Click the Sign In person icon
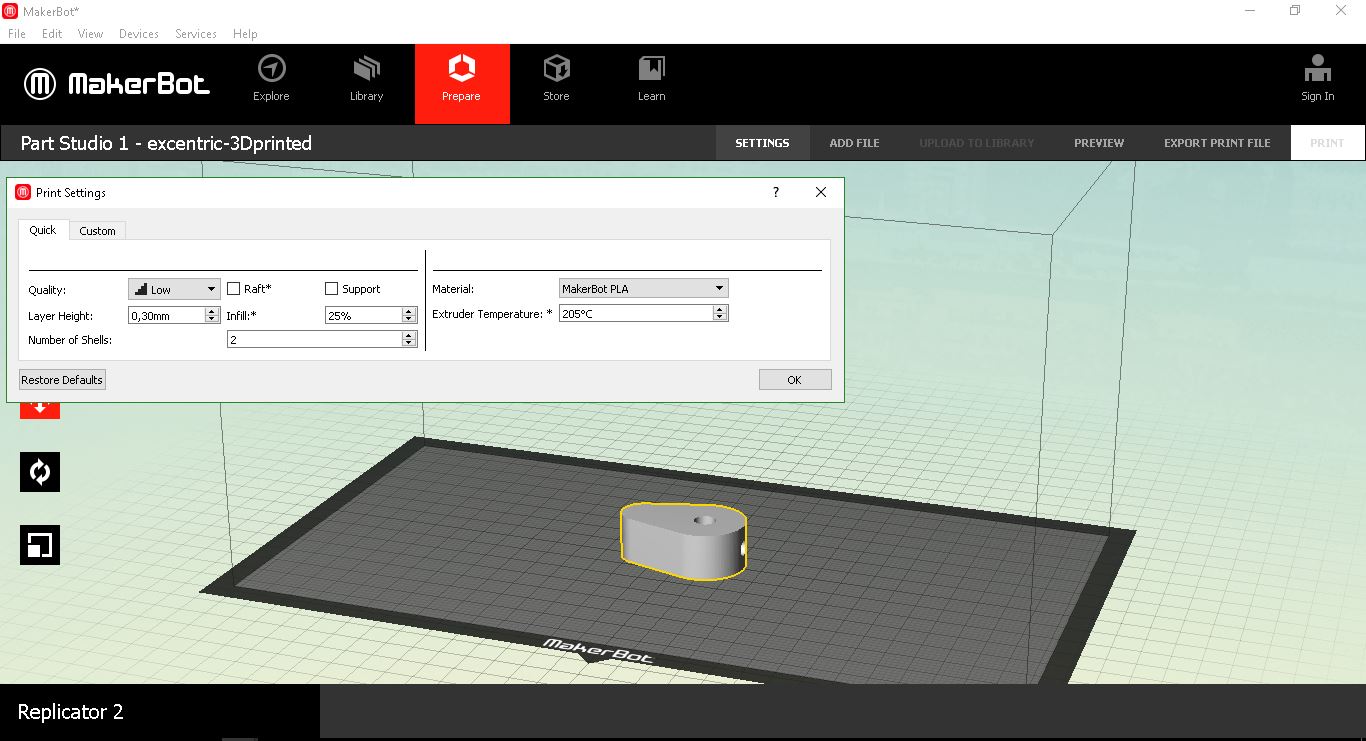The height and width of the screenshot is (741, 1366). coord(1318,68)
